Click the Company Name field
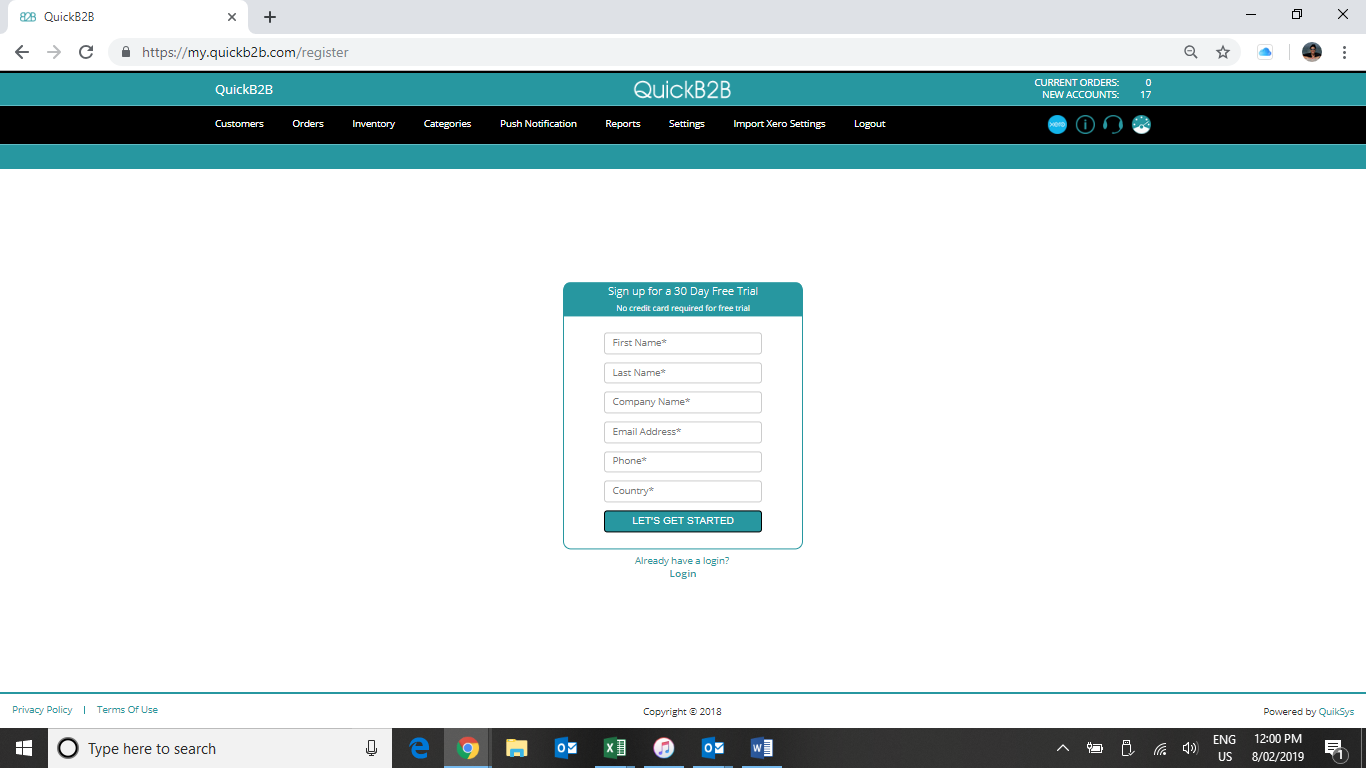This screenshot has height=768, width=1366. tap(683, 402)
